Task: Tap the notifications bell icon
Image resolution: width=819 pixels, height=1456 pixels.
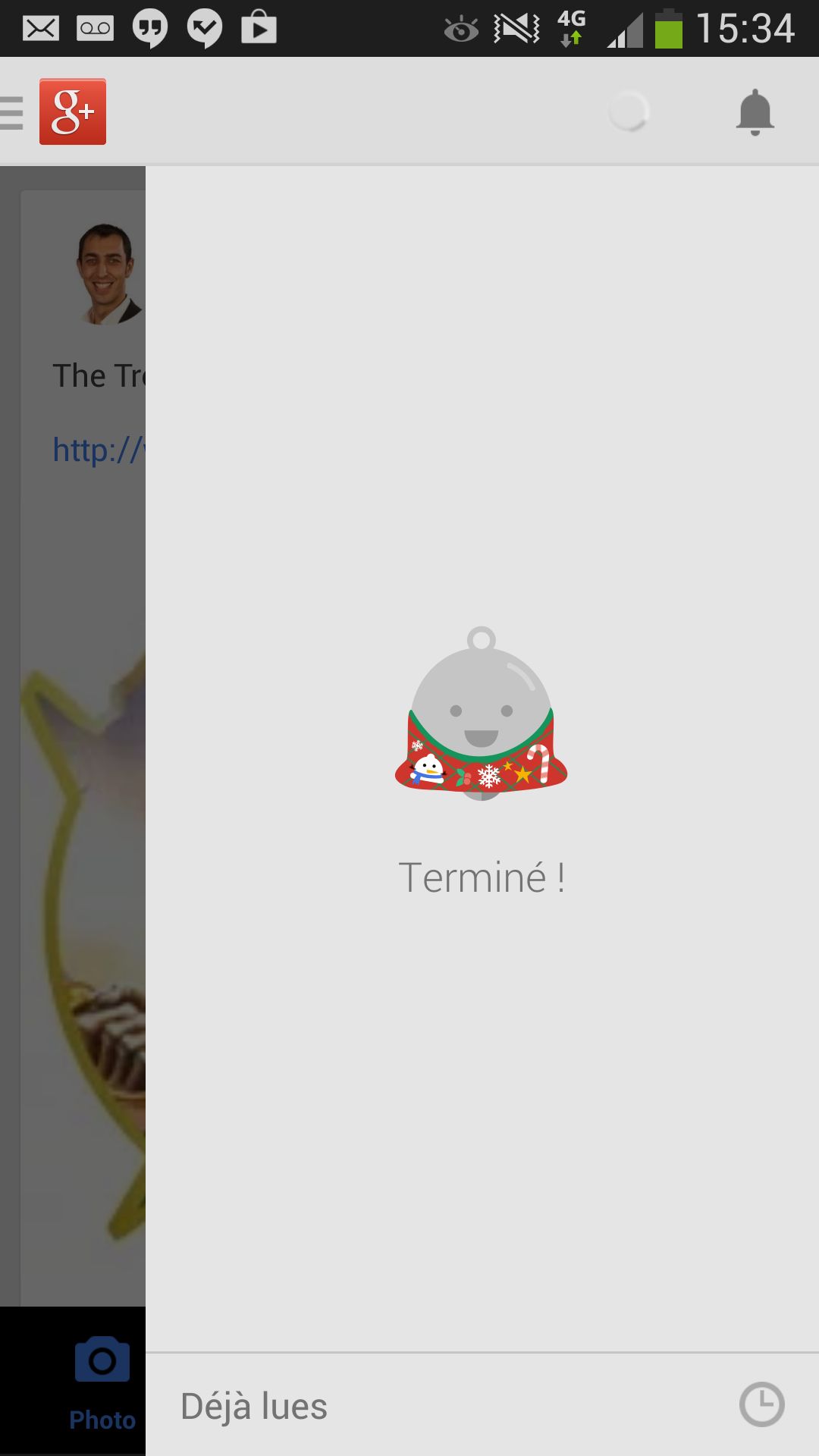Action: [x=755, y=112]
